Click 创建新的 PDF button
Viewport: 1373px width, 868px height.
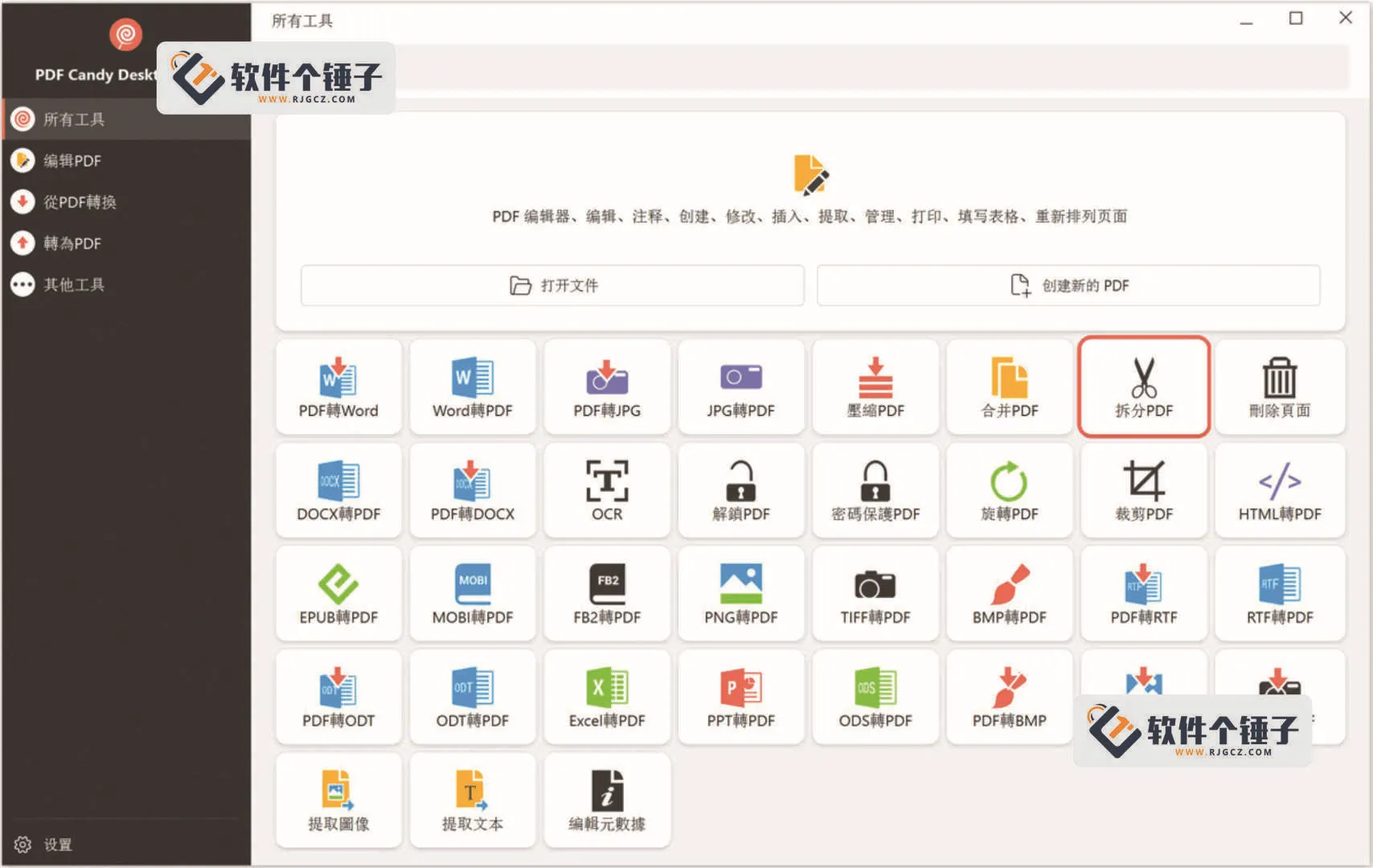1068,285
